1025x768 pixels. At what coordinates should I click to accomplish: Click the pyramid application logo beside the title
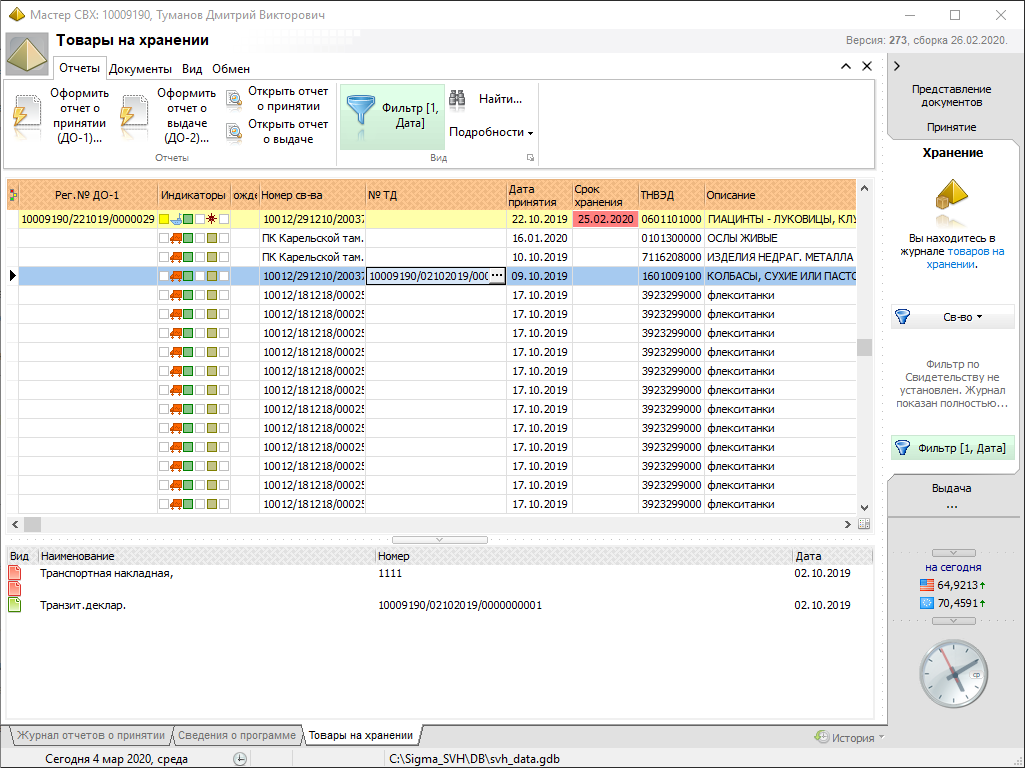pyautogui.click(x=27, y=53)
